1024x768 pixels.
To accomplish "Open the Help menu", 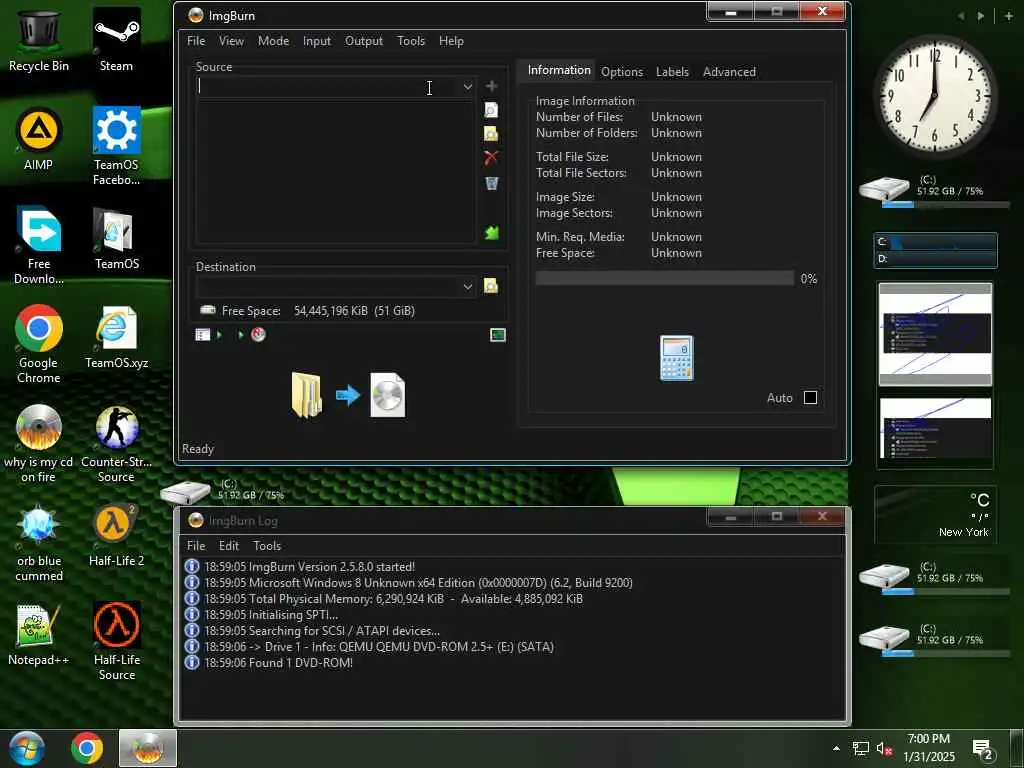I will (451, 40).
